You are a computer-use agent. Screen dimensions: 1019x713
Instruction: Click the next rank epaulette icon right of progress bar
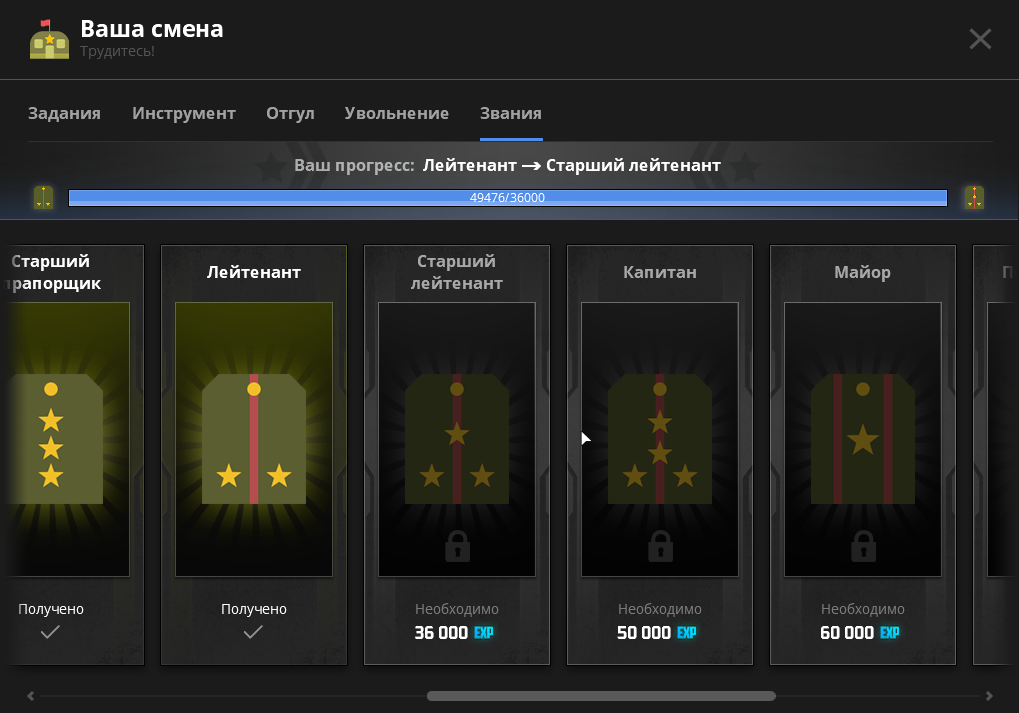point(974,197)
